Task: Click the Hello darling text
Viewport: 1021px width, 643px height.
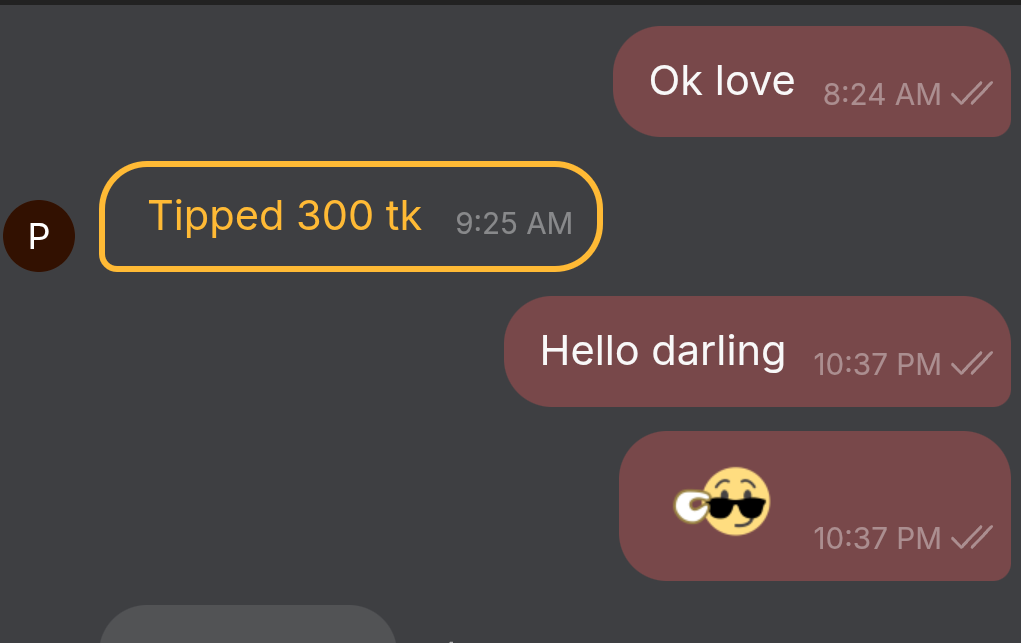Action: [x=663, y=351]
